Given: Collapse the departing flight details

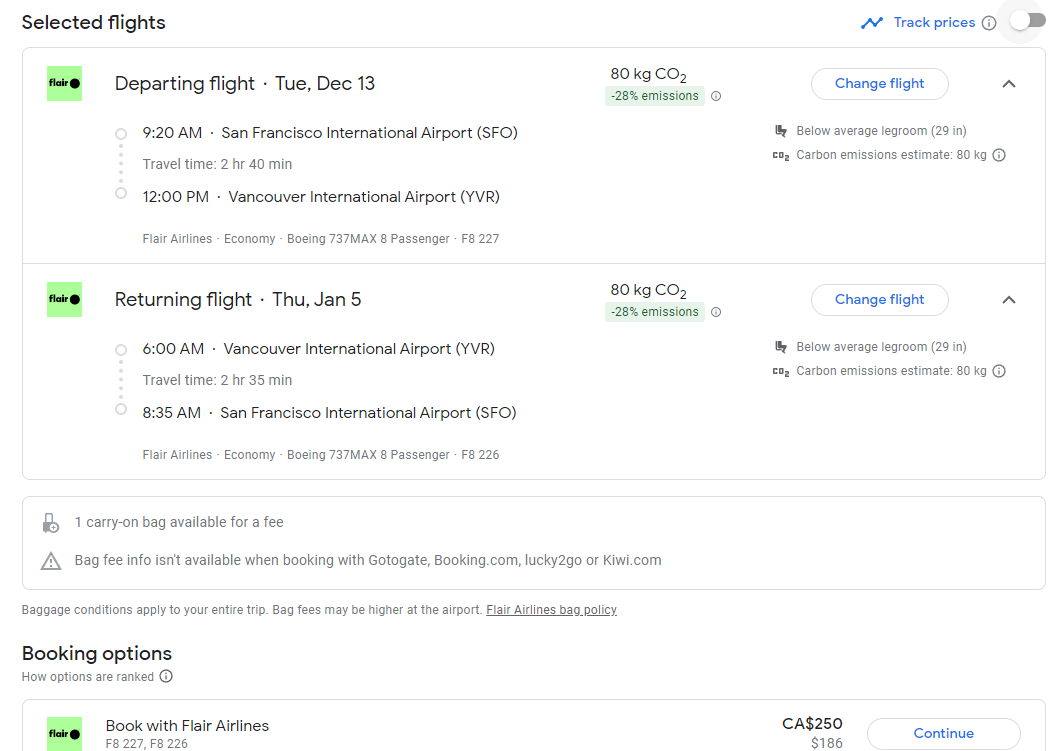Looking at the screenshot, I should point(1008,84).
